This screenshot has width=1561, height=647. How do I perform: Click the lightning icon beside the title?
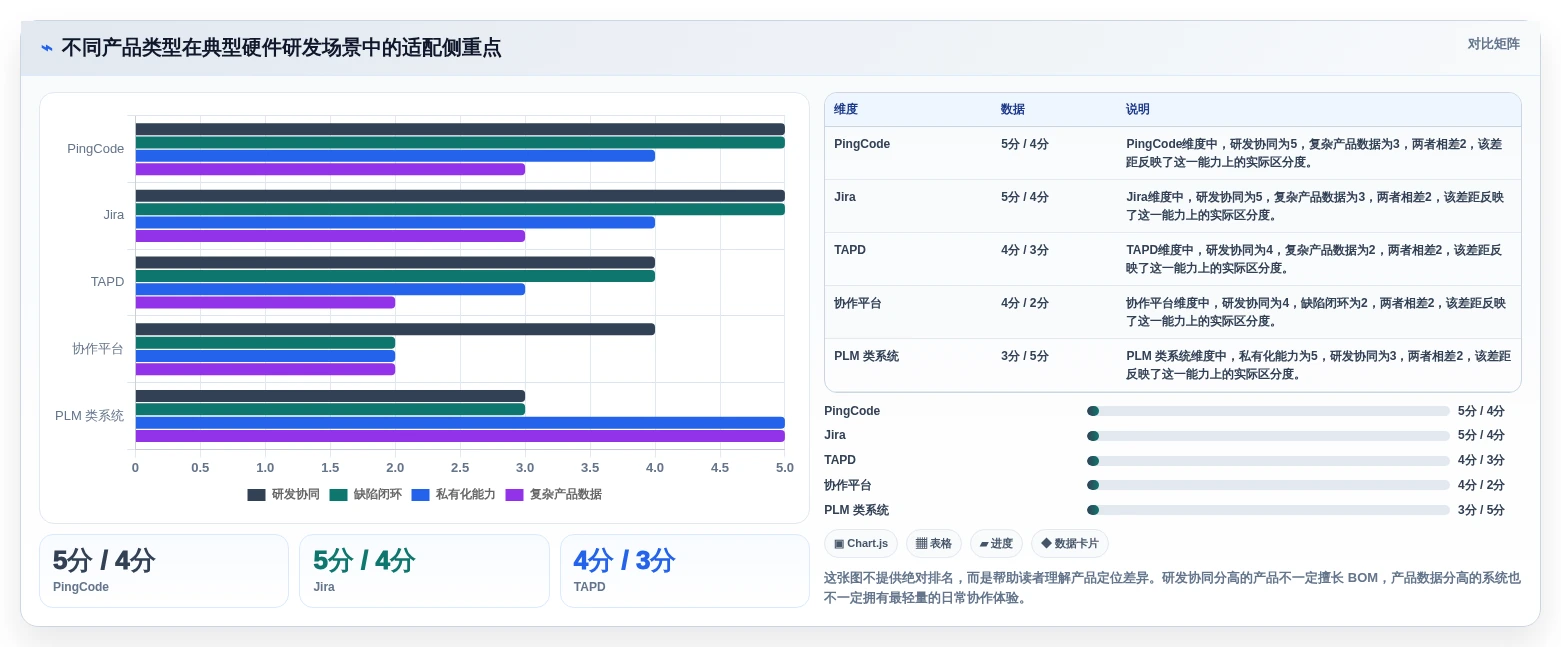point(47,48)
